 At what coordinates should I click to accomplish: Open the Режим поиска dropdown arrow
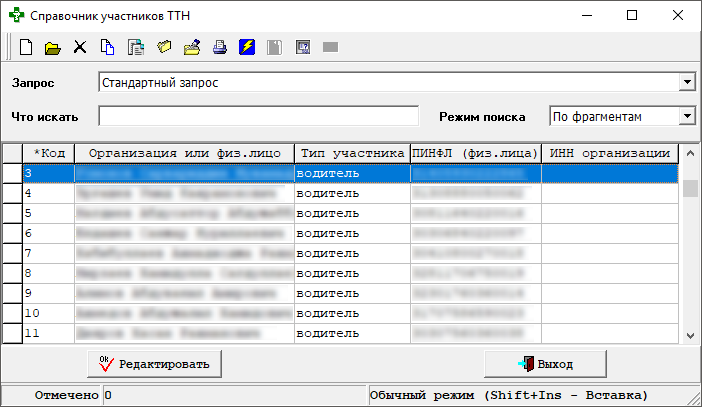tap(687, 116)
